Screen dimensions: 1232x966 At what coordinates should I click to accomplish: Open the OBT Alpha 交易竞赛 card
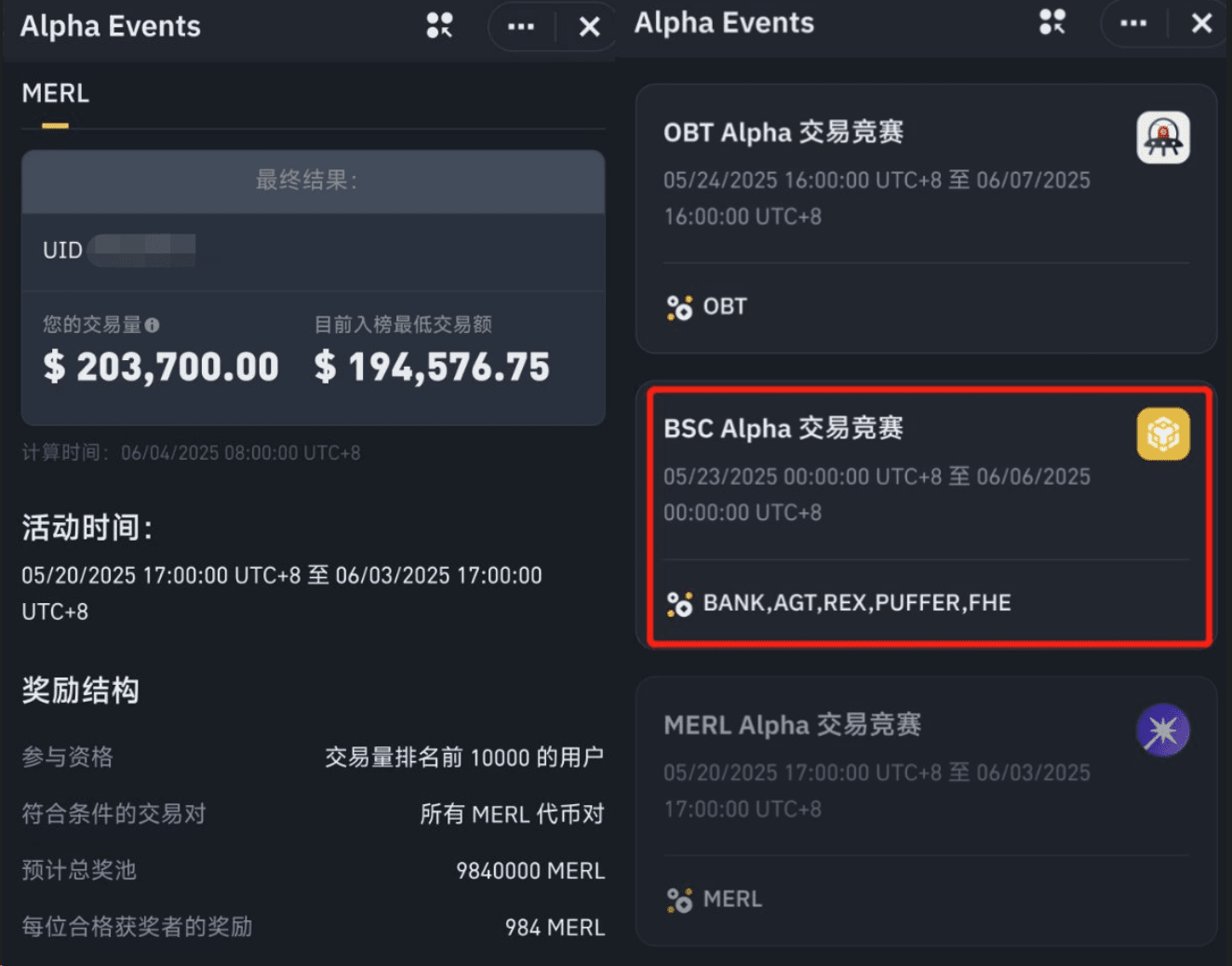pyautogui.click(x=783, y=132)
